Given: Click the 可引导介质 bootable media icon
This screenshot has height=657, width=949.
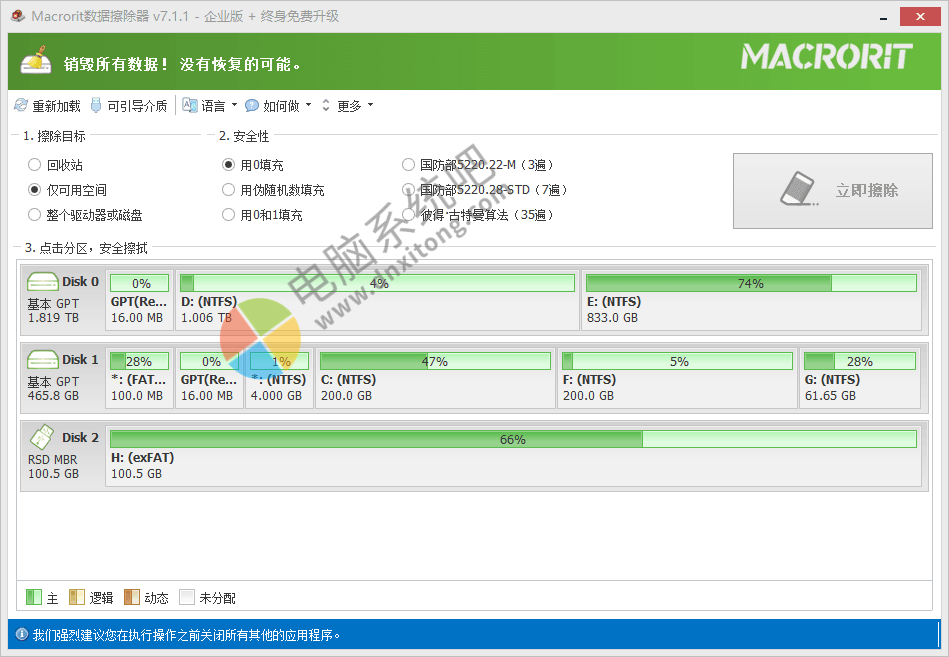Looking at the screenshot, I should click(96, 105).
